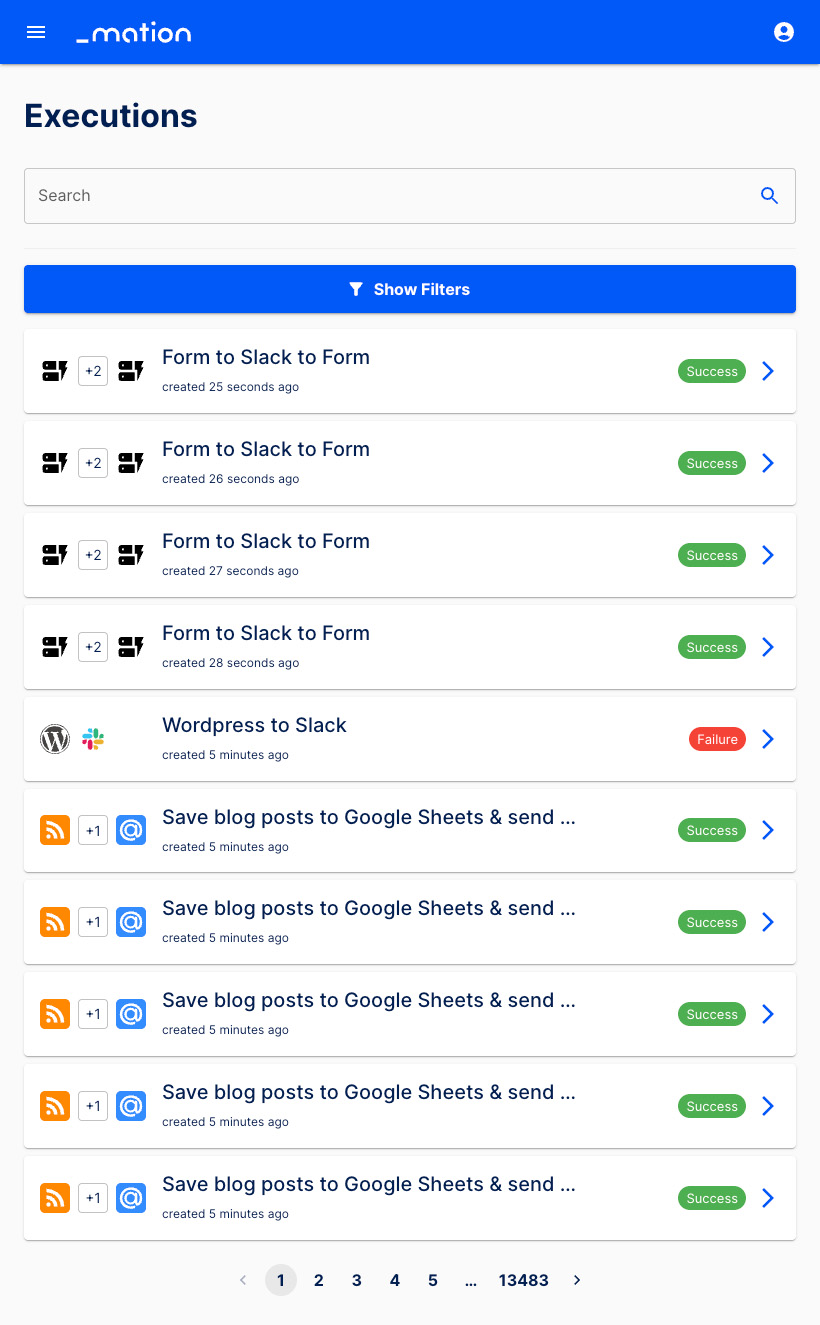Click the Success badge on the 27 seconds ago row

712,555
